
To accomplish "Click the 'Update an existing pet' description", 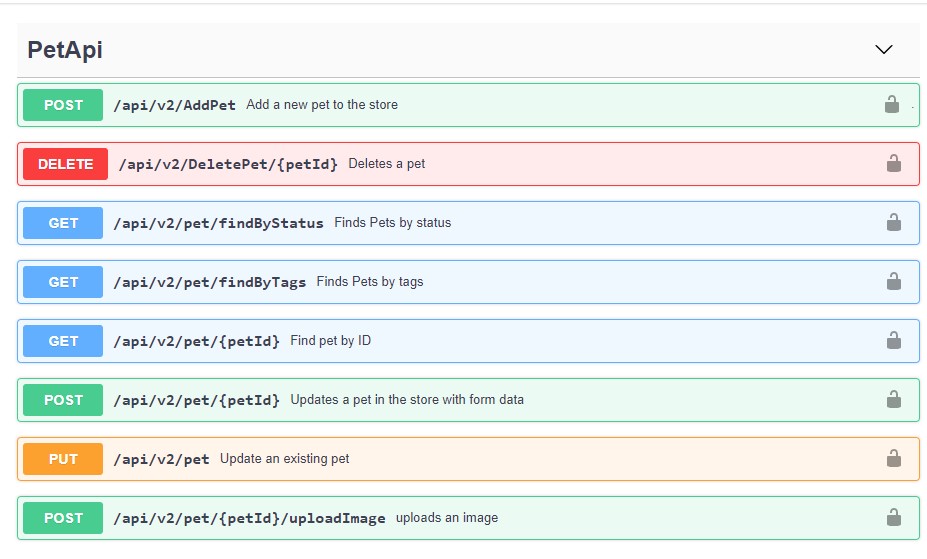I will tap(284, 459).
